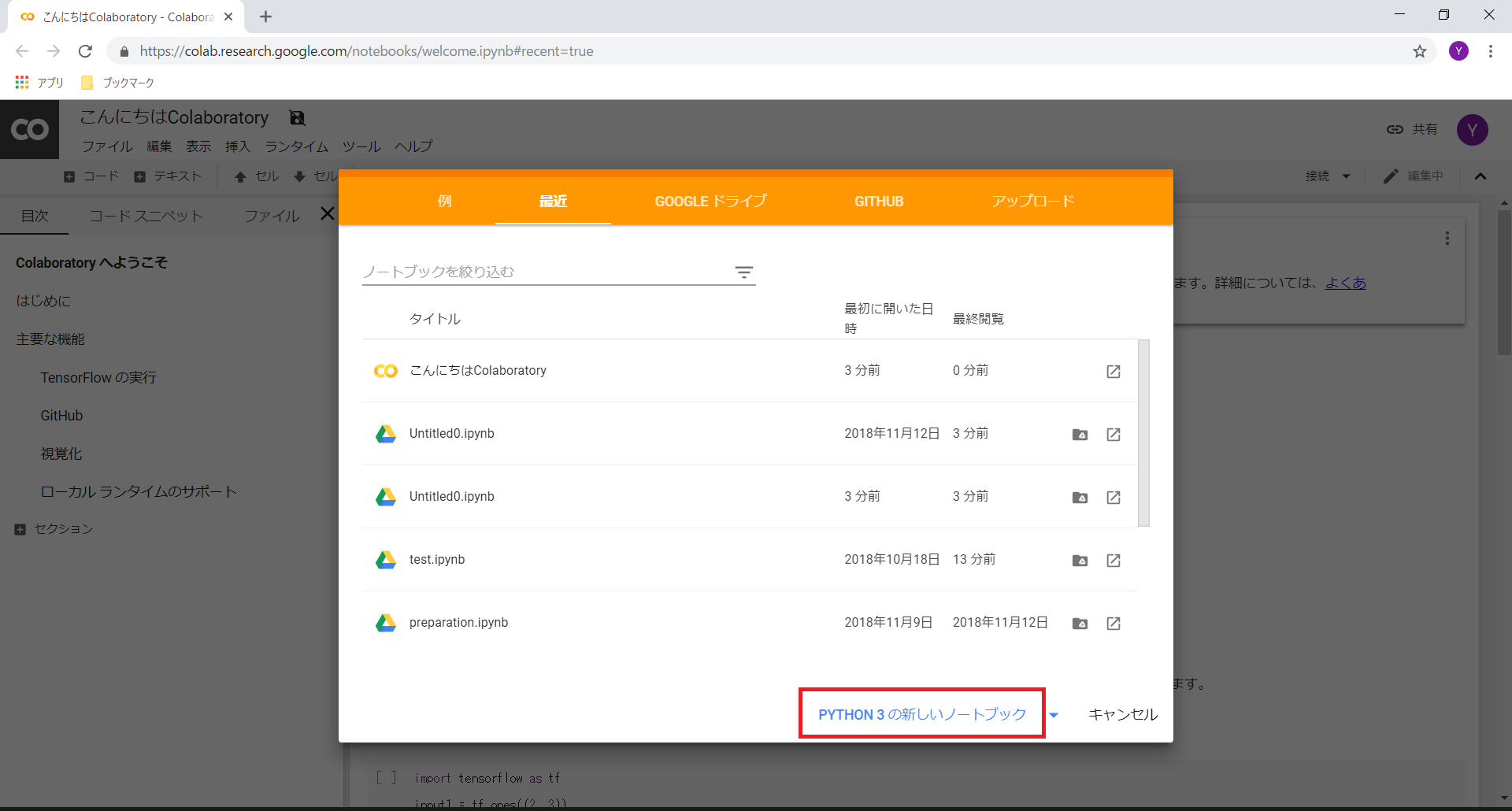
Task: Open the 編集 menu
Action: (159, 146)
